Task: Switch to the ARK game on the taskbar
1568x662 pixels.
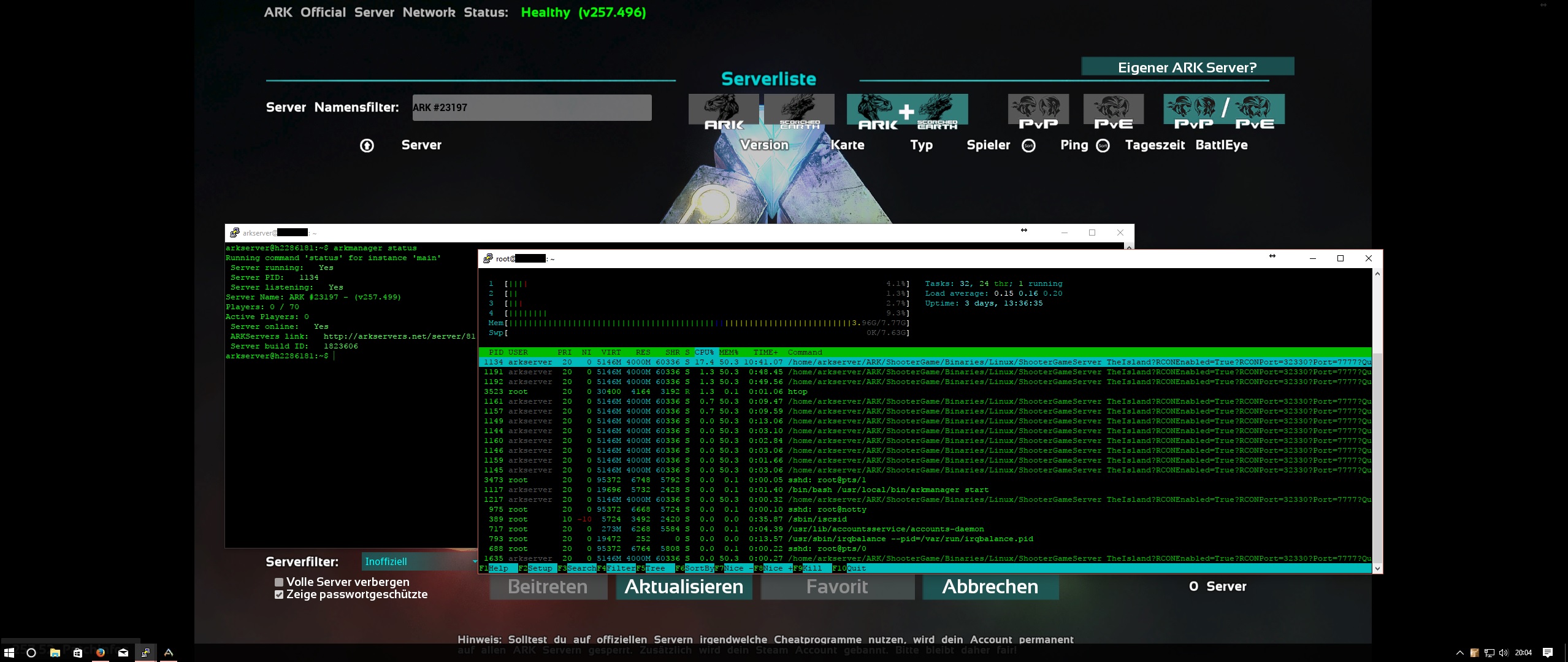Action: tap(169, 653)
